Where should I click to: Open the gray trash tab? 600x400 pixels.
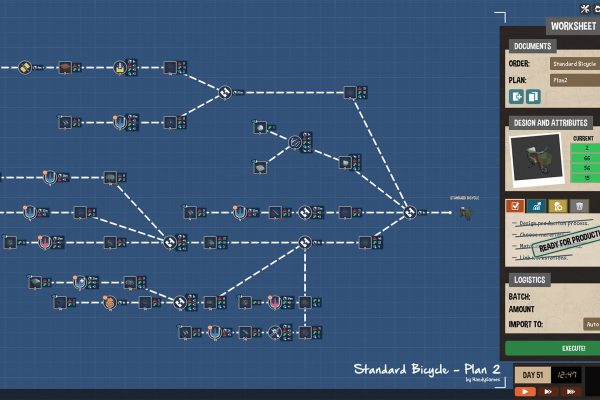[578, 206]
